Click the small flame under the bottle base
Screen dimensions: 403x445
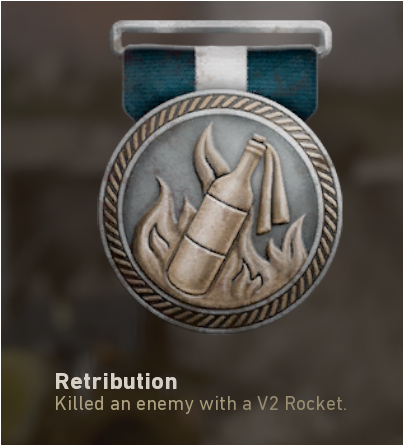[x=248, y=278]
